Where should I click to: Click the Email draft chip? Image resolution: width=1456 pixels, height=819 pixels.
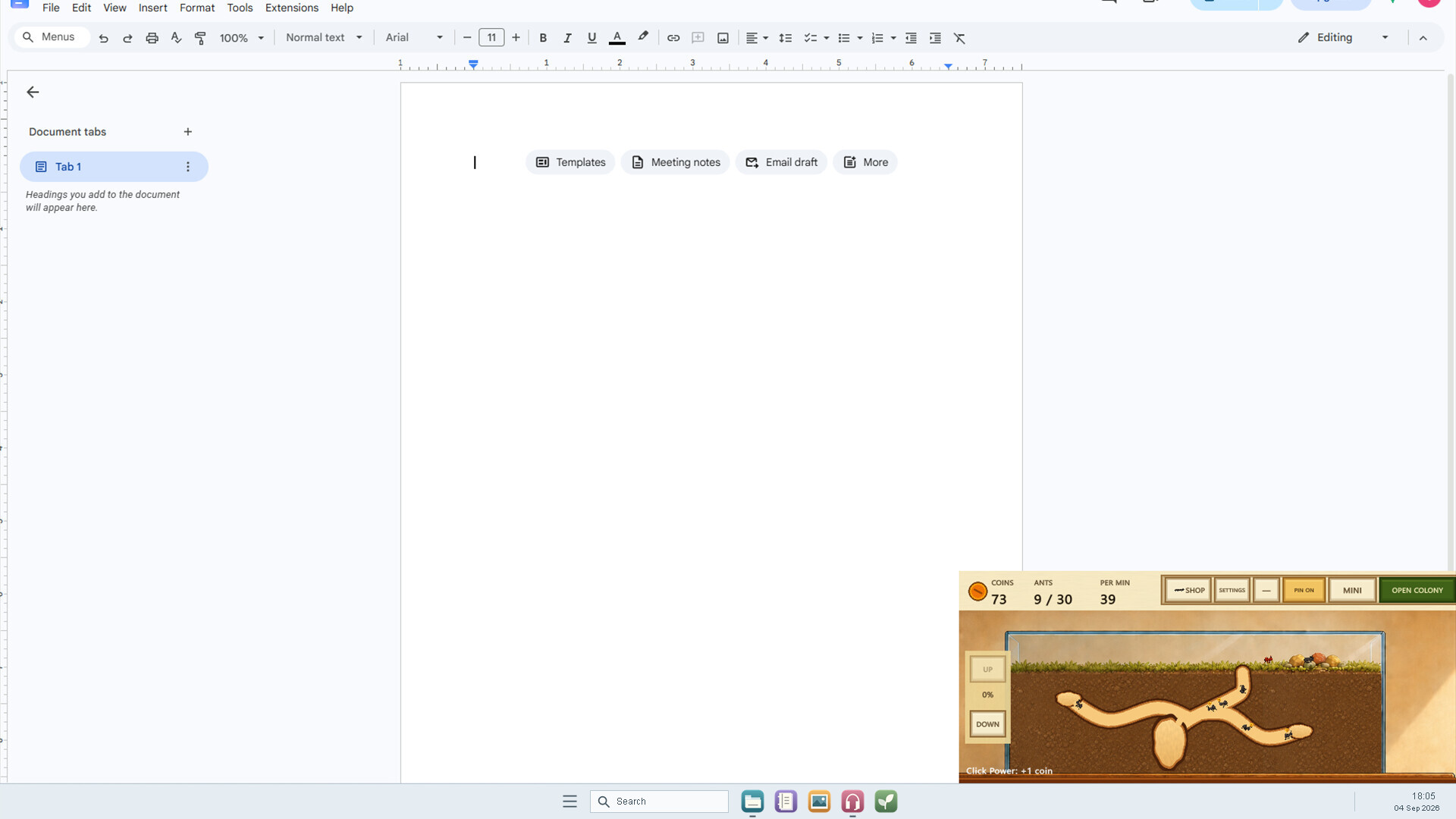pos(781,162)
